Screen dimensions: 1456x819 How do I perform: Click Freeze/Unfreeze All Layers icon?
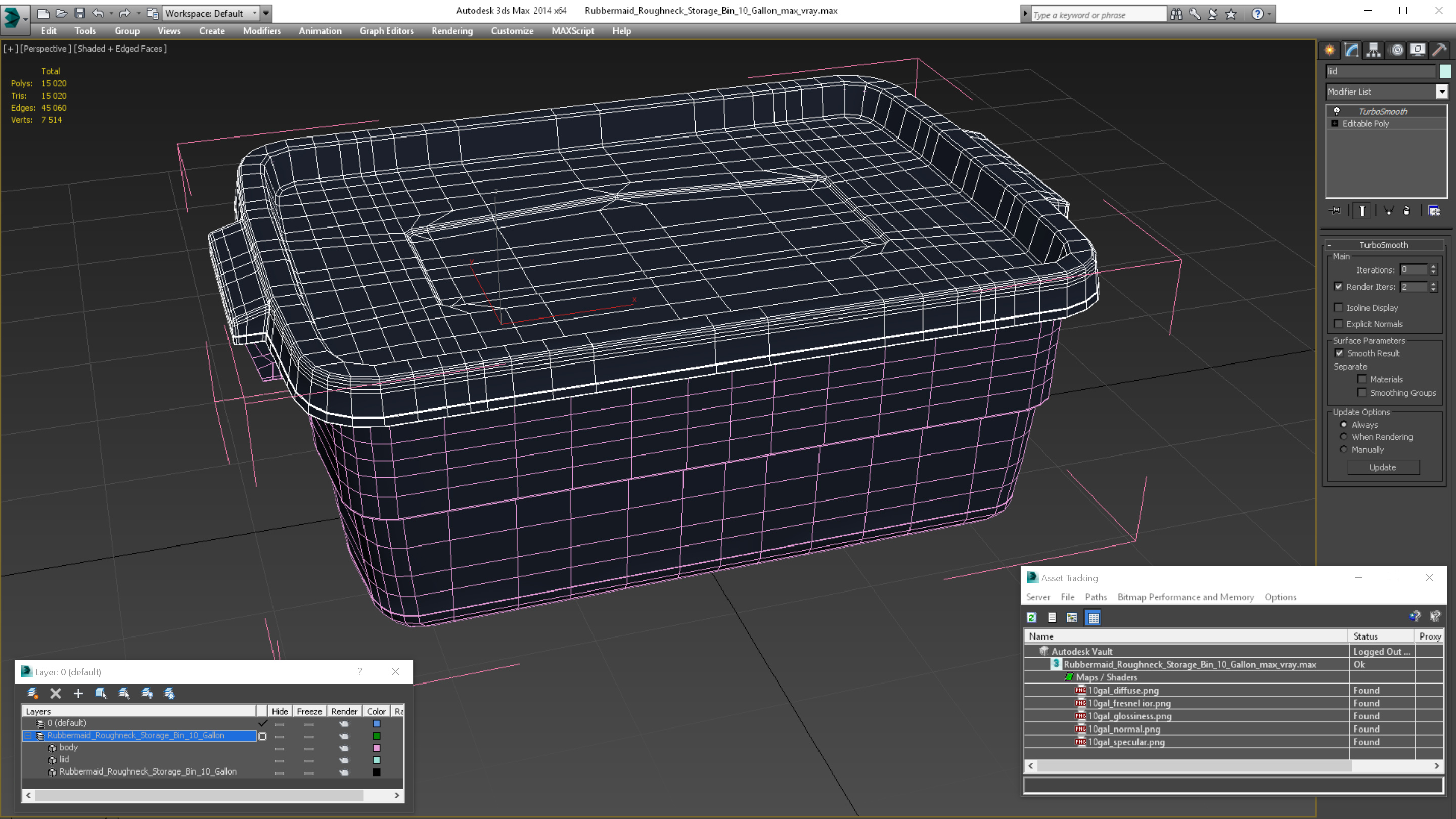169,693
